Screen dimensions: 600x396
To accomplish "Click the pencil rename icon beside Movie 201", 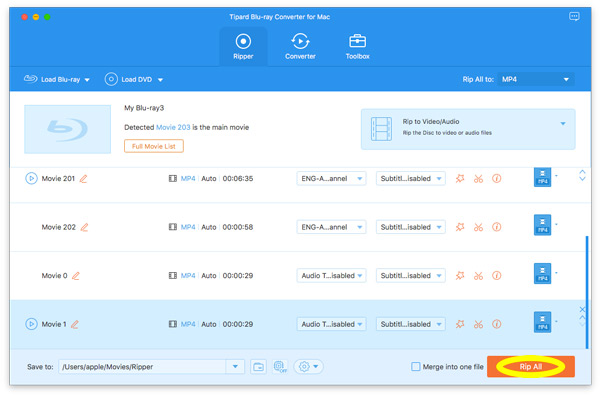I will [83, 179].
